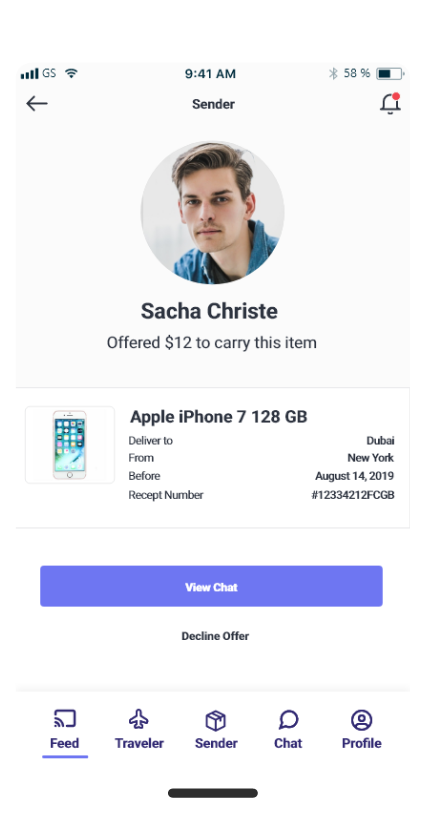This screenshot has width=427, height=820.
Task: Tap the back arrow icon
Action: click(x=37, y=104)
